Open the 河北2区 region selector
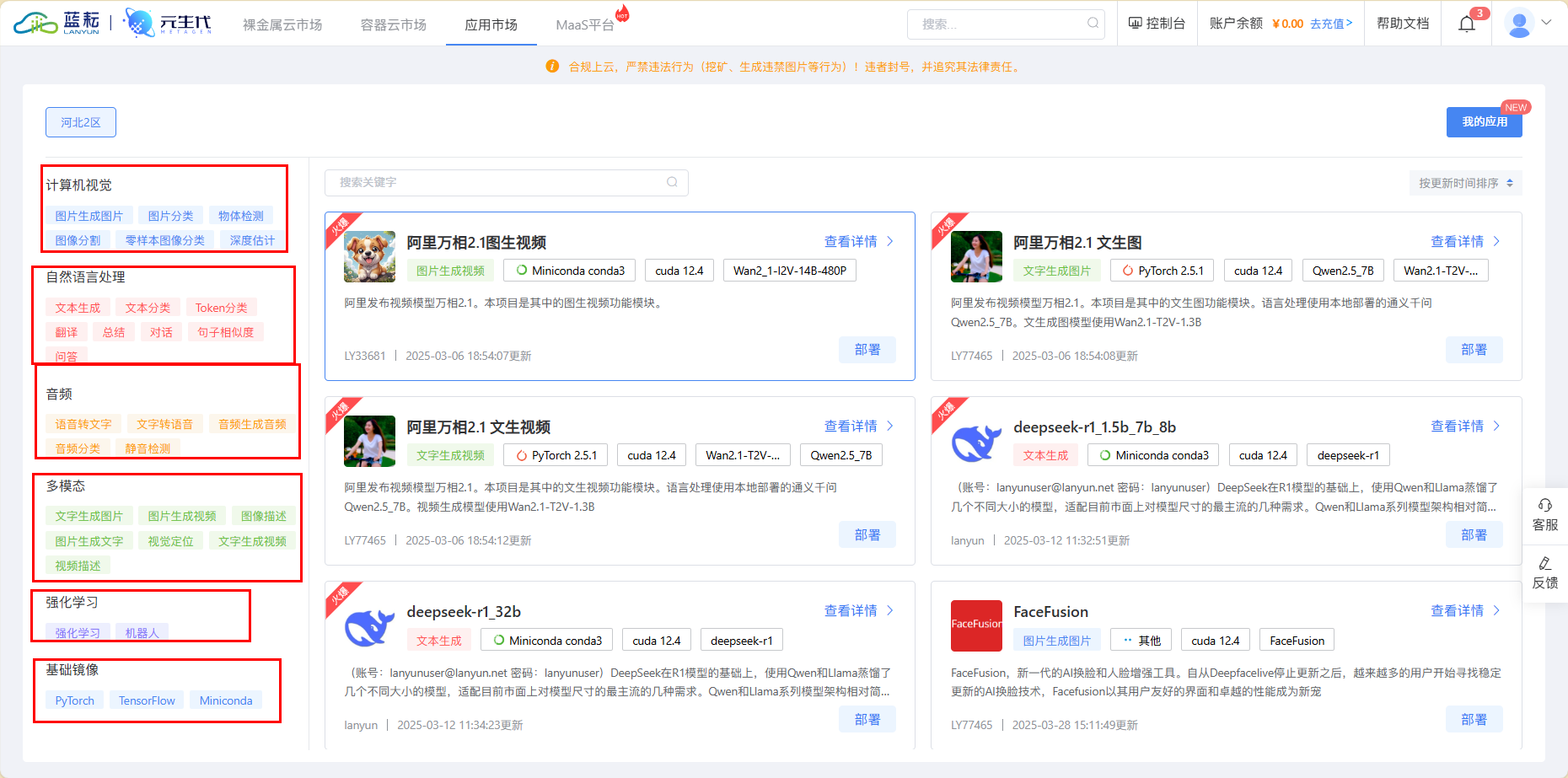 pyautogui.click(x=81, y=122)
